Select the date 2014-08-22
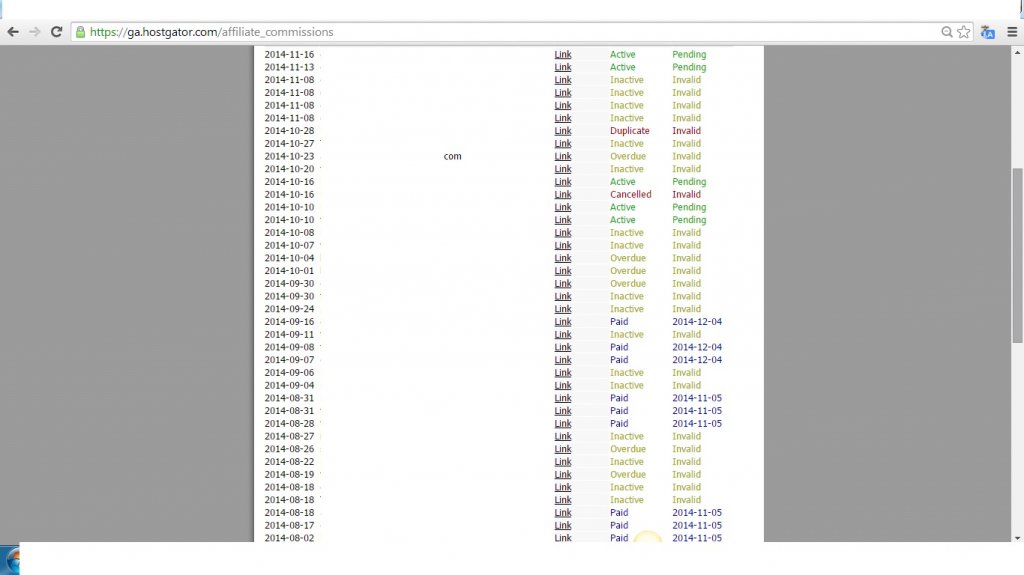The height and width of the screenshot is (575, 1024). click(x=289, y=462)
